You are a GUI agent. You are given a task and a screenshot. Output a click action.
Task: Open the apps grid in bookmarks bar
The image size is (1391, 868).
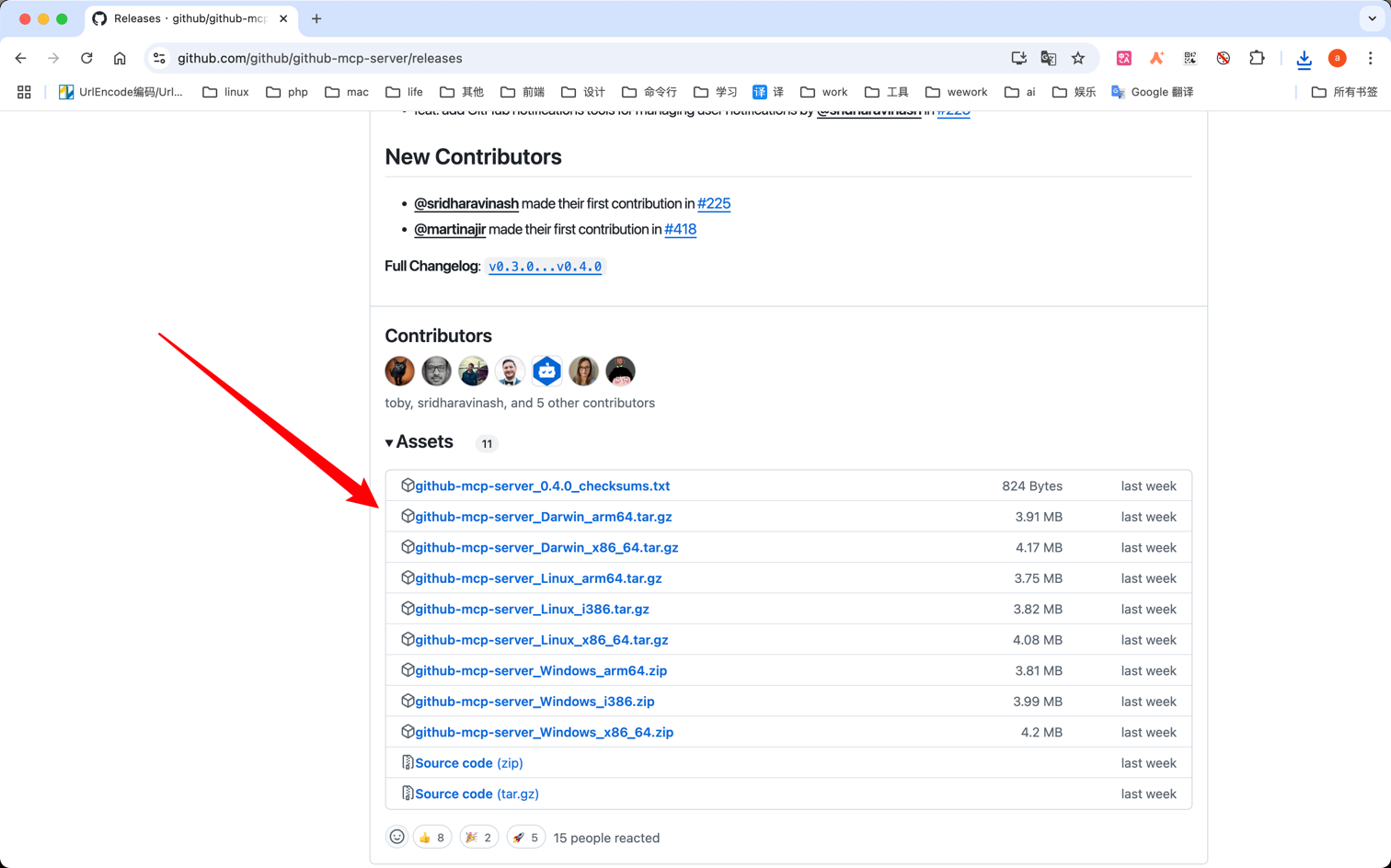(x=24, y=92)
